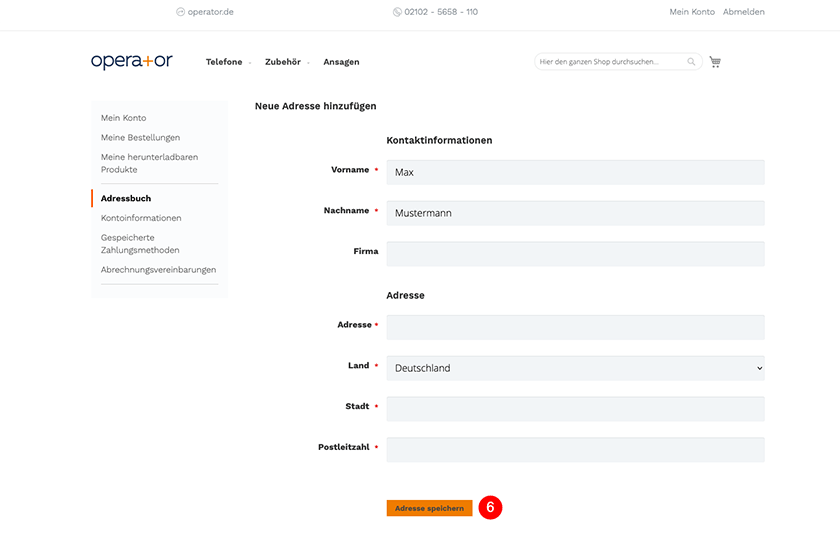The width and height of the screenshot is (840, 538).
Task: Open the shopping cart icon
Action: (715, 62)
